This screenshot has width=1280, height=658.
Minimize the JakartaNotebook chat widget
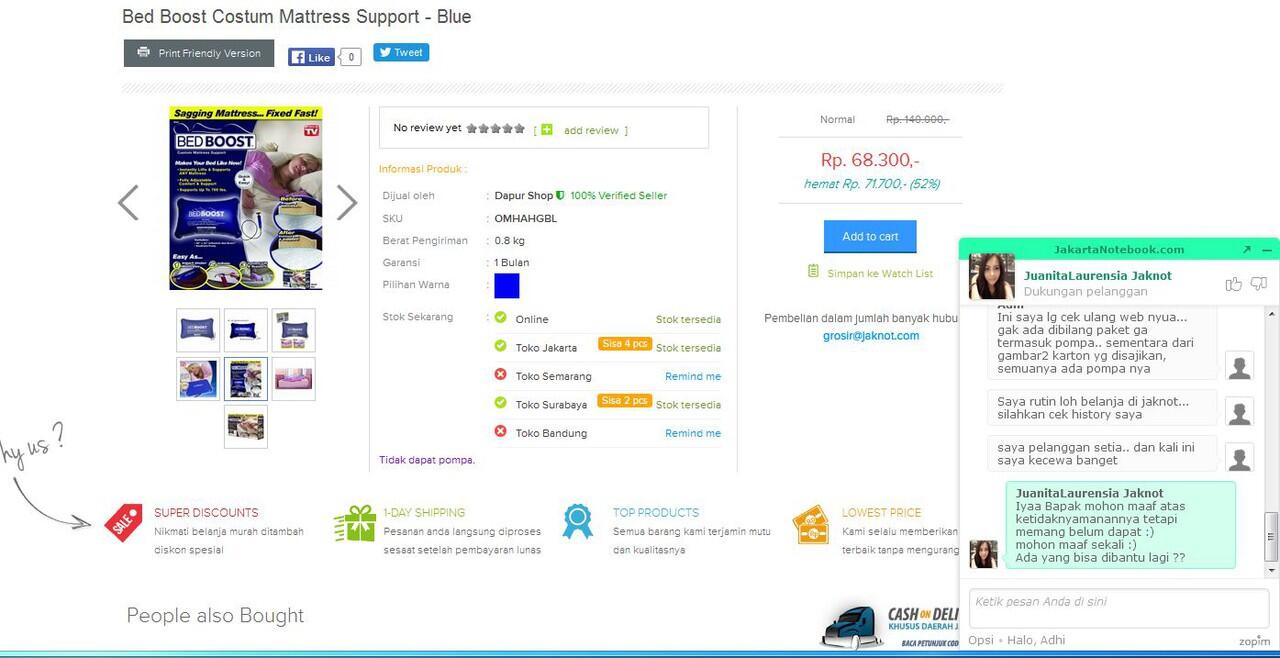(x=1266, y=250)
